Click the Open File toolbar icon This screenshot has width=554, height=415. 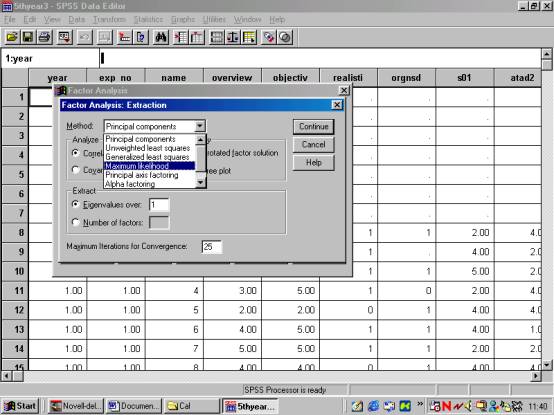click(12, 37)
